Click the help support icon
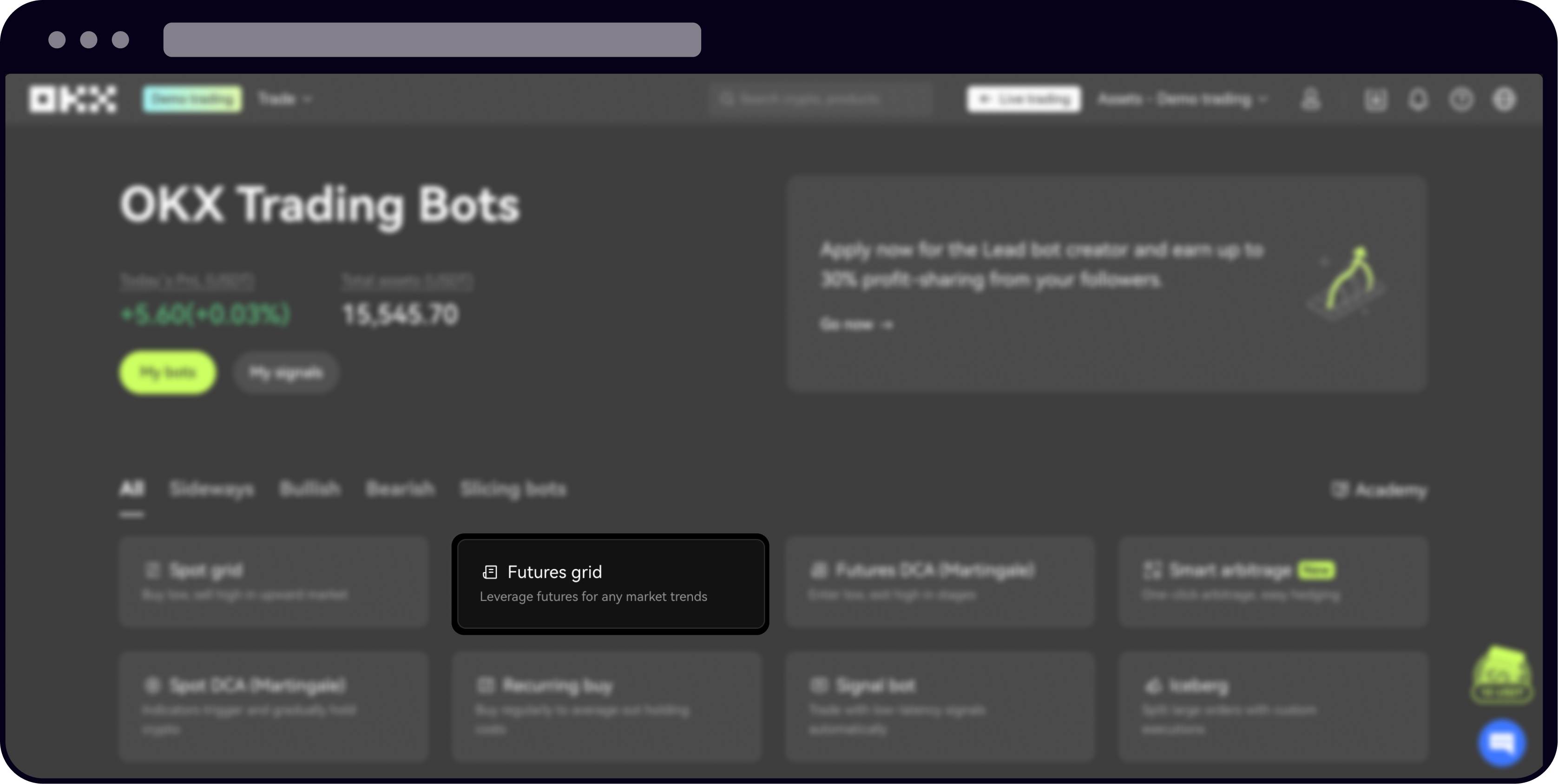This screenshot has width=1558, height=784. pos(1461,99)
